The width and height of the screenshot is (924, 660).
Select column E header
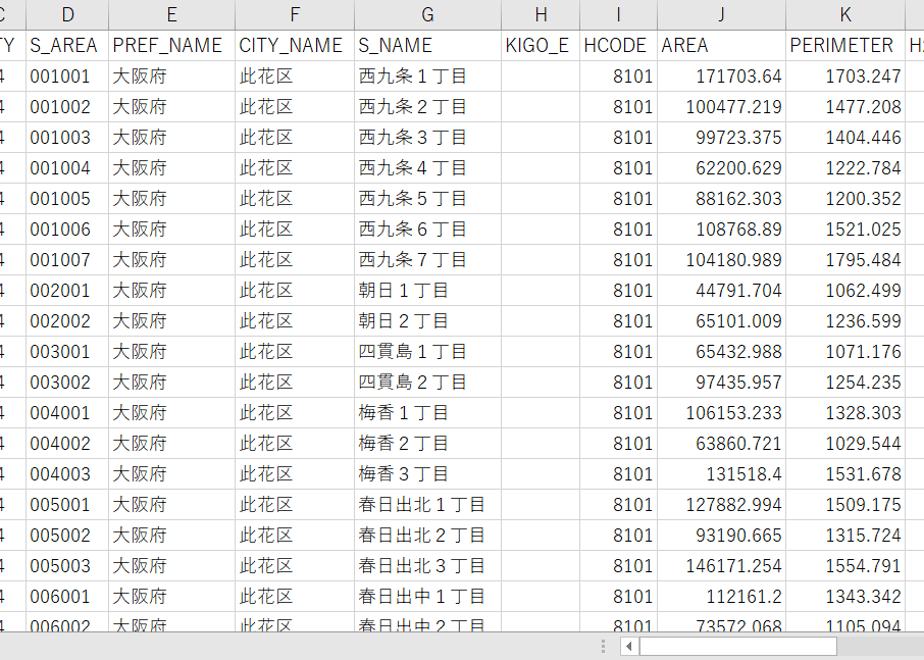tap(172, 15)
